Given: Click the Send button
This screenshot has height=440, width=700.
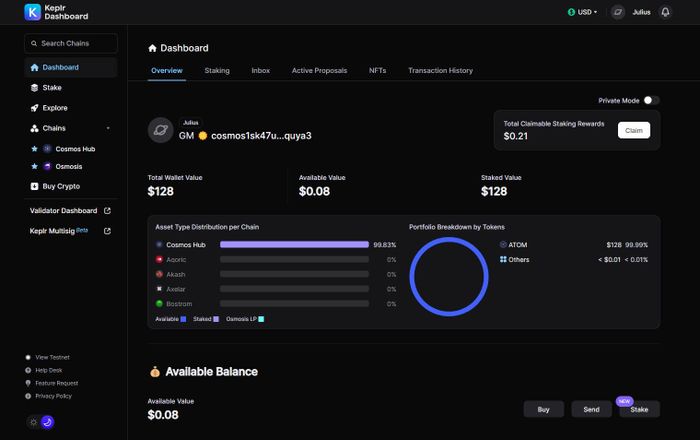Looking at the screenshot, I should [x=592, y=409].
